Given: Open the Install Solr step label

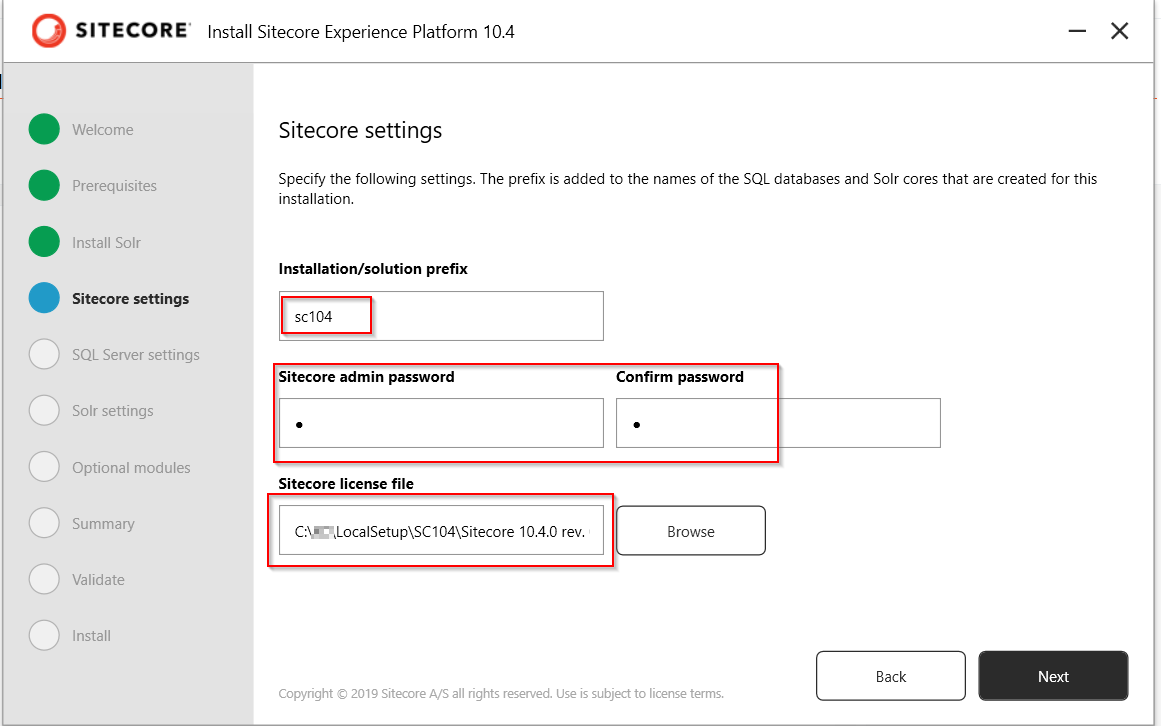Looking at the screenshot, I should [x=106, y=243].
